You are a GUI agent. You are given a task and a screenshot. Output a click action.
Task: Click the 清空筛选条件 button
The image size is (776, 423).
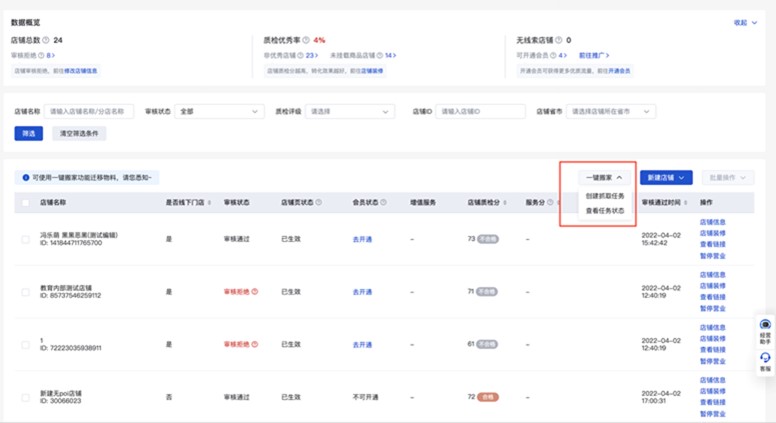[x=79, y=133]
